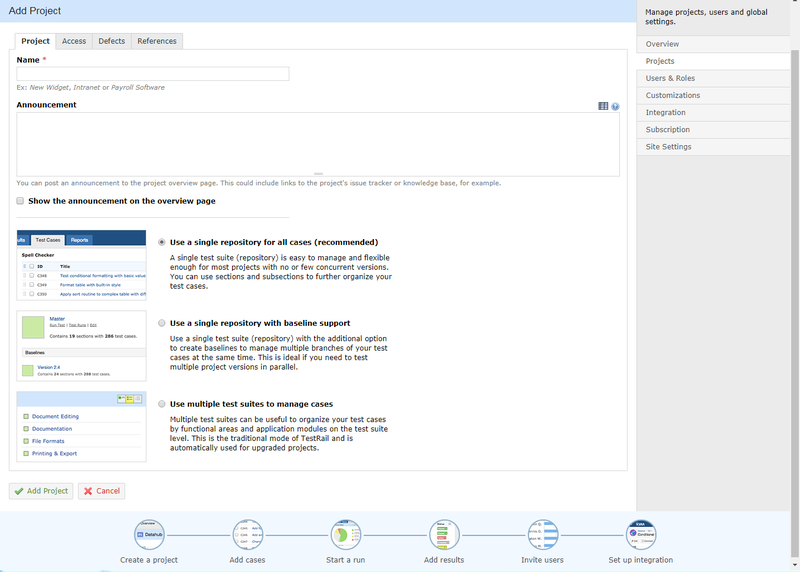Open Subscription in the admin sidebar
This screenshot has width=800, height=572.
pos(713,130)
